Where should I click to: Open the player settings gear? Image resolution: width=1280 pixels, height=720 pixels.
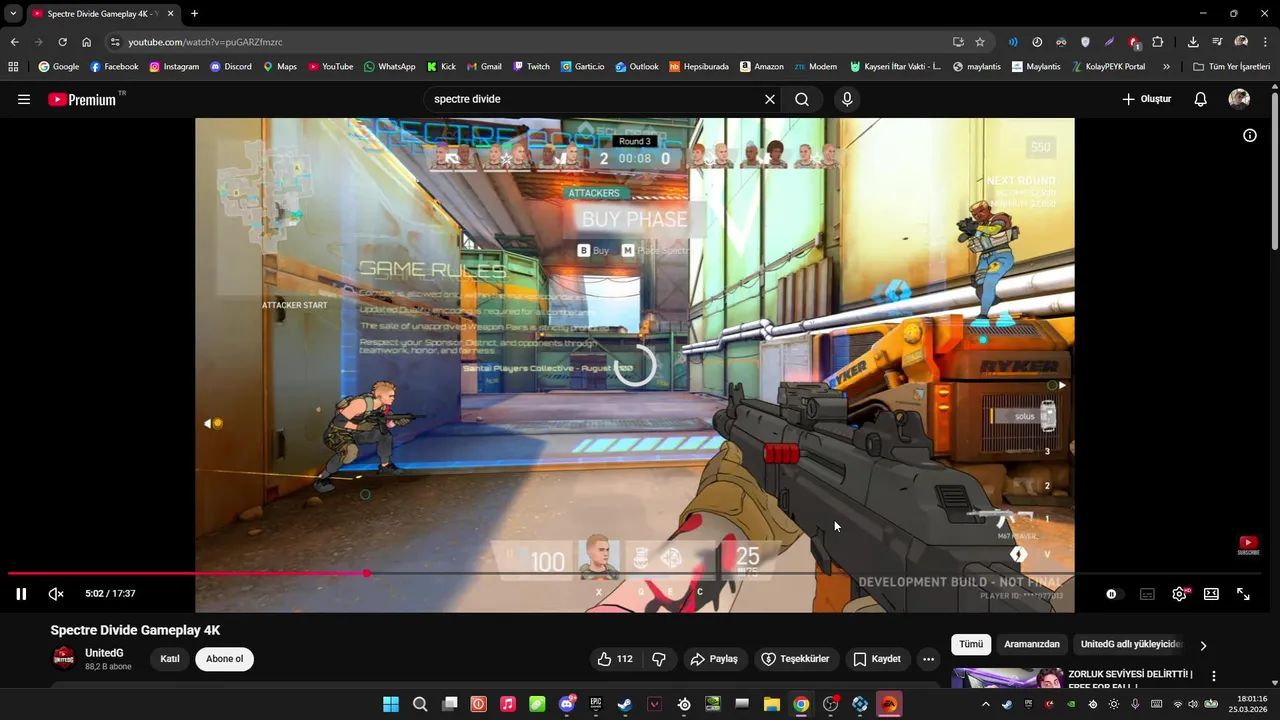tap(1180, 594)
